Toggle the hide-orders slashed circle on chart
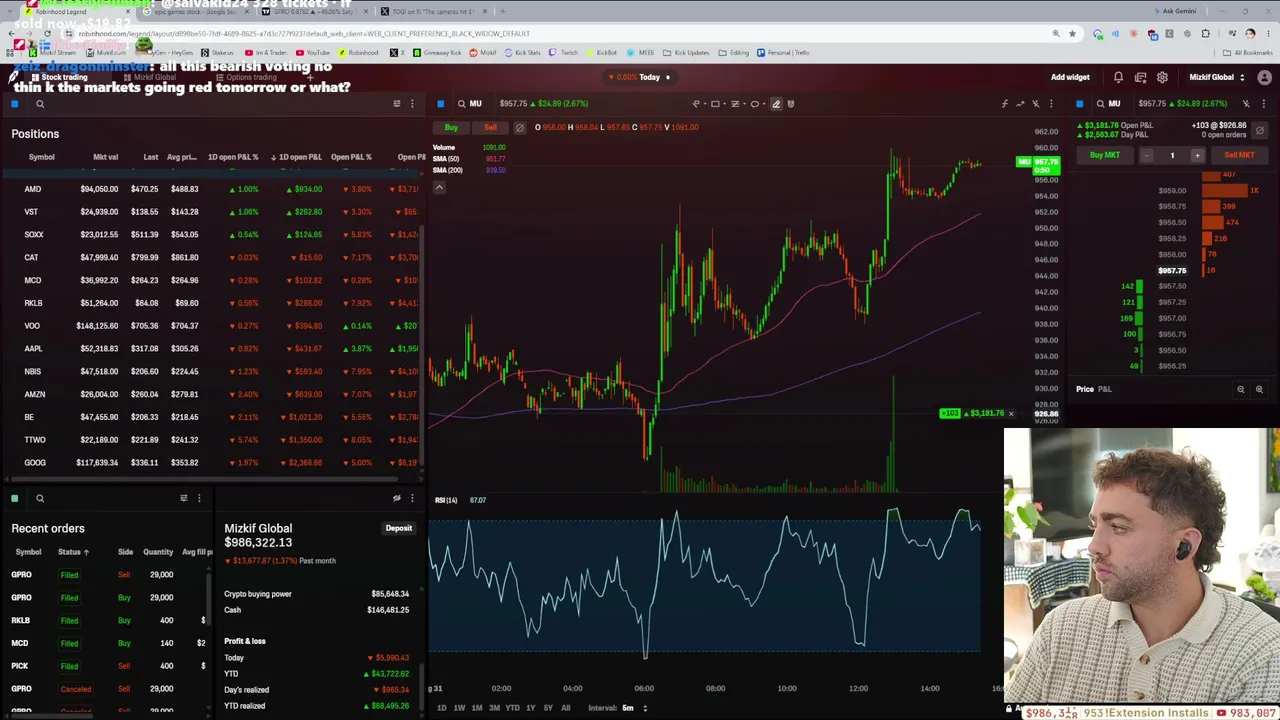Screen dimensions: 1280x720 (x=519, y=127)
